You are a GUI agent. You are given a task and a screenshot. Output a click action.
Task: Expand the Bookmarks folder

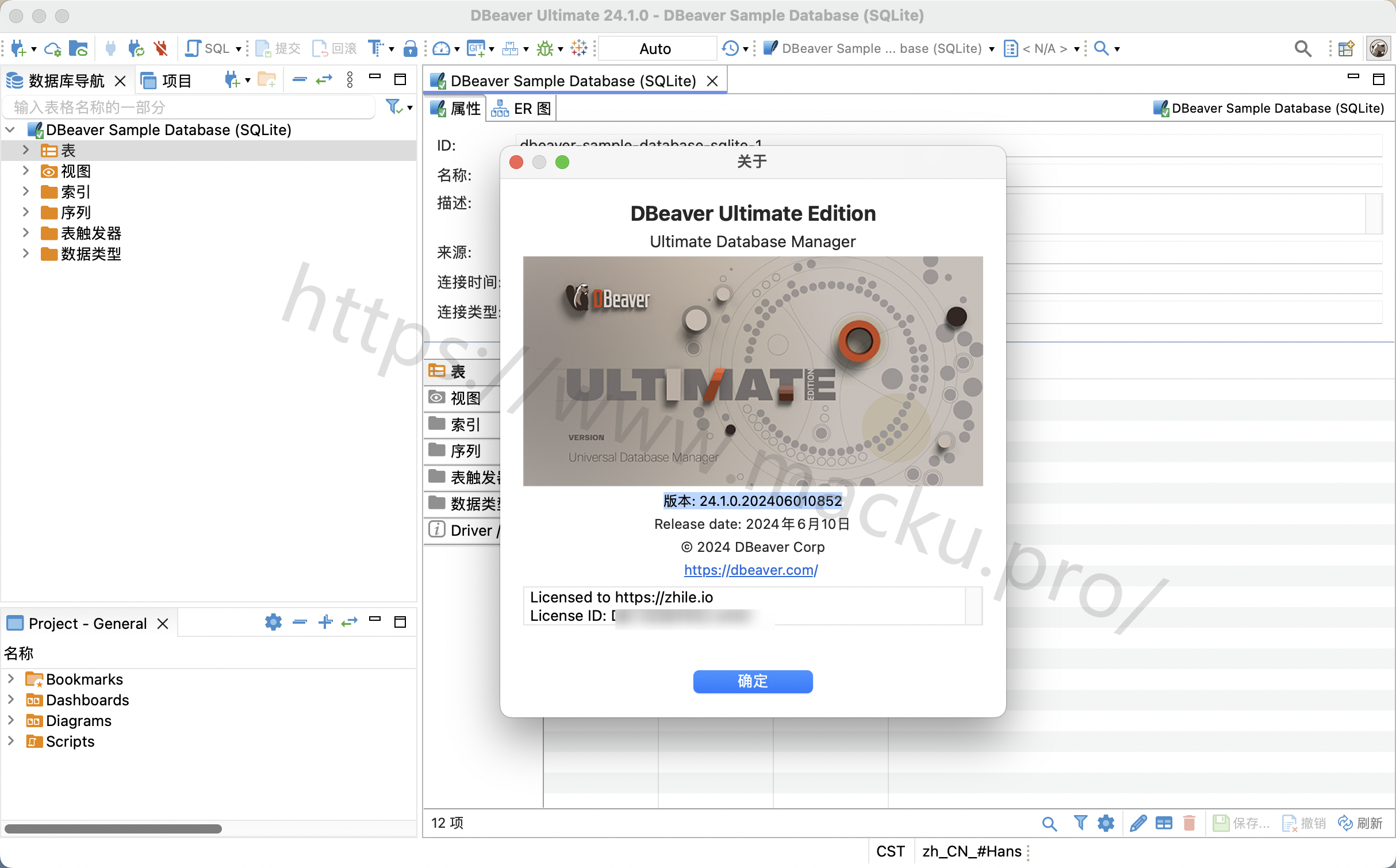pos(10,679)
